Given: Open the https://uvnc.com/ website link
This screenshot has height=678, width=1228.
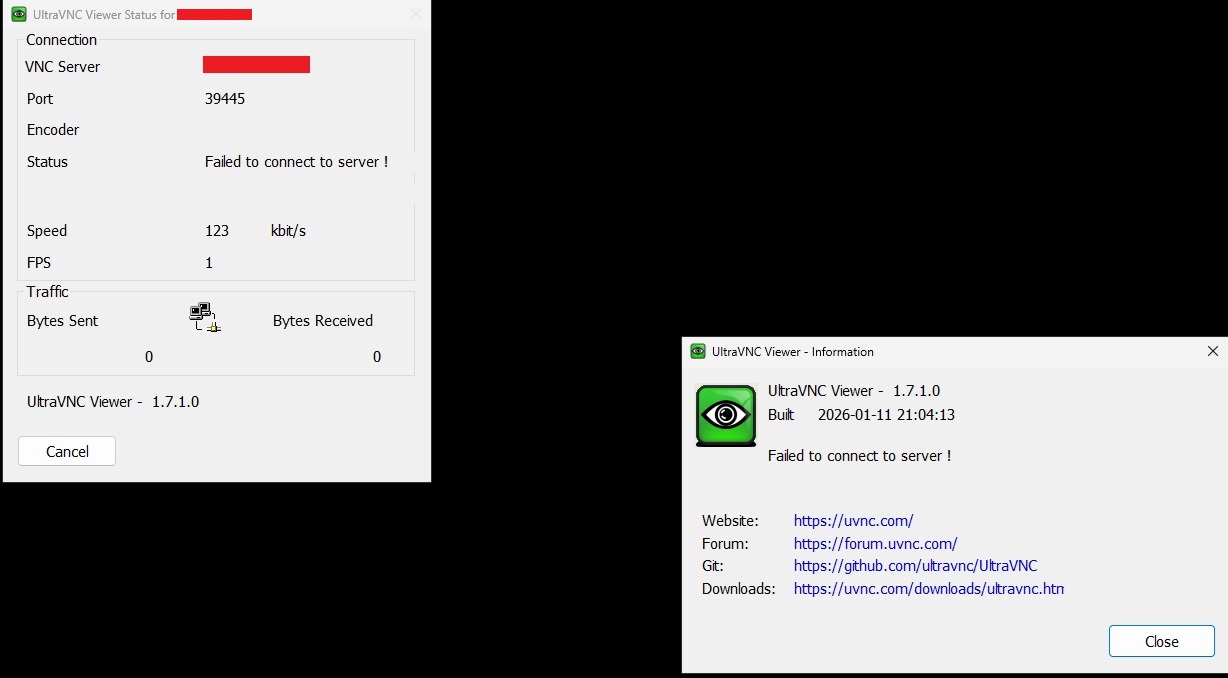Looking at the screenshot, I should click(x=853, y=521).
